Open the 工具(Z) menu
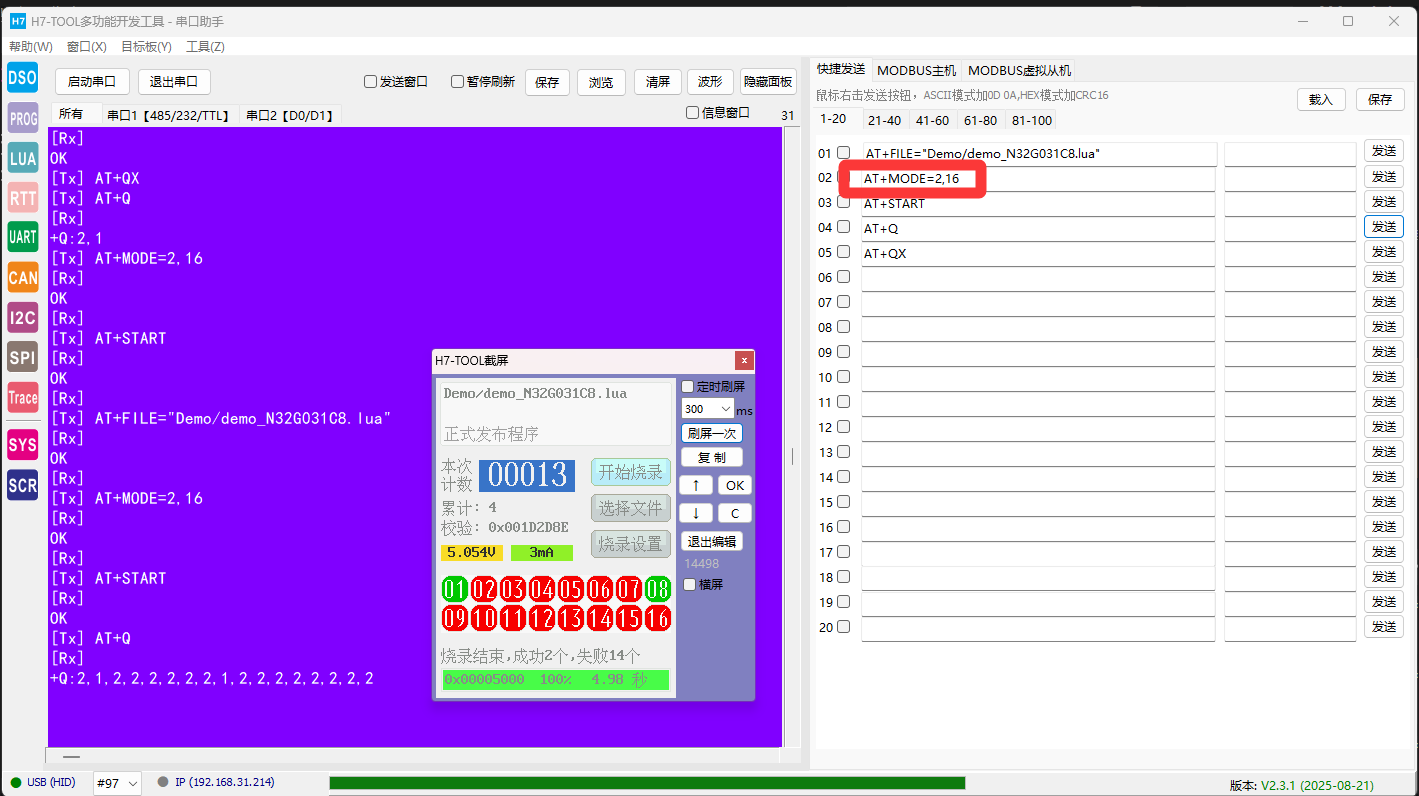 (205, 46)
